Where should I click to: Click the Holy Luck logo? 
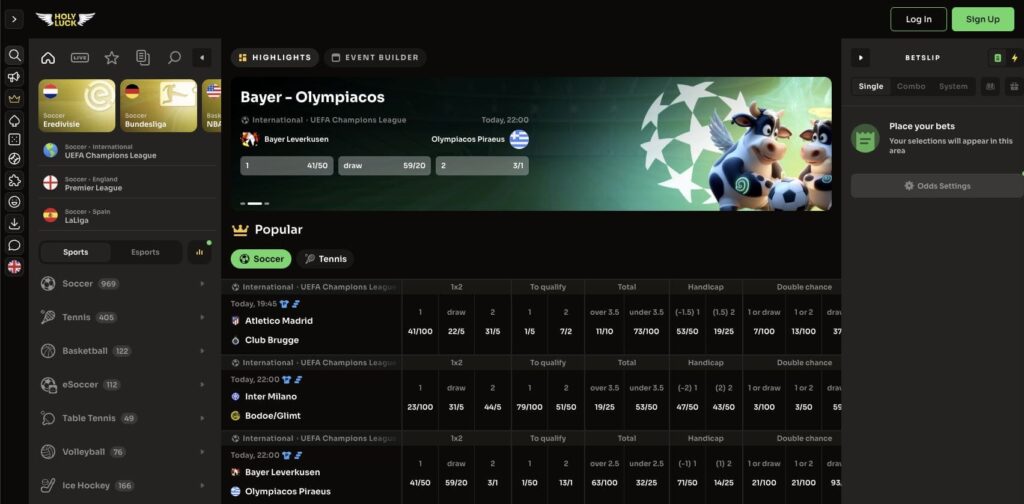click(65, 19)
